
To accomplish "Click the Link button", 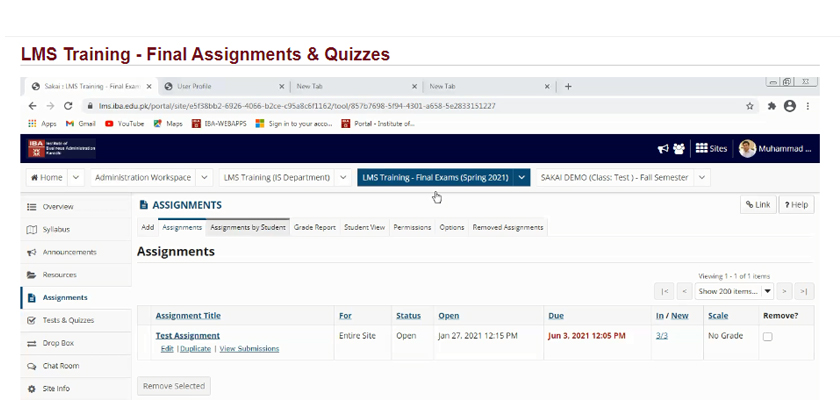I will (x=758, y=205).
